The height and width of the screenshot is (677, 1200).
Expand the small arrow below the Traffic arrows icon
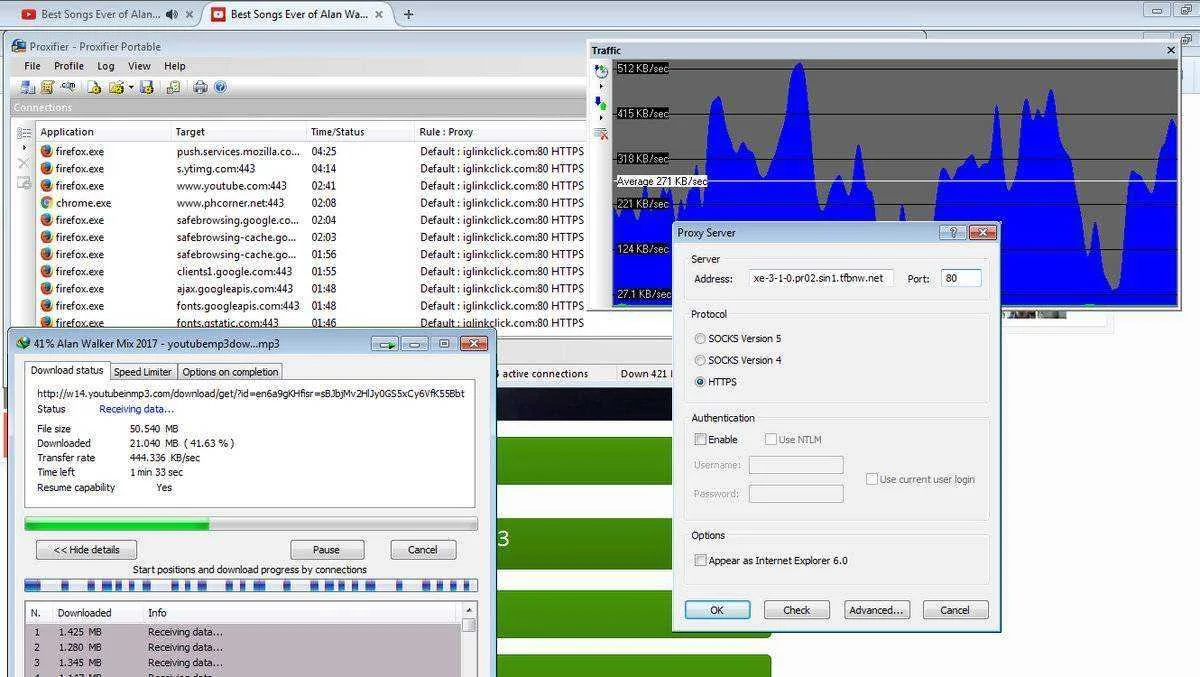[x=601, y=117]
